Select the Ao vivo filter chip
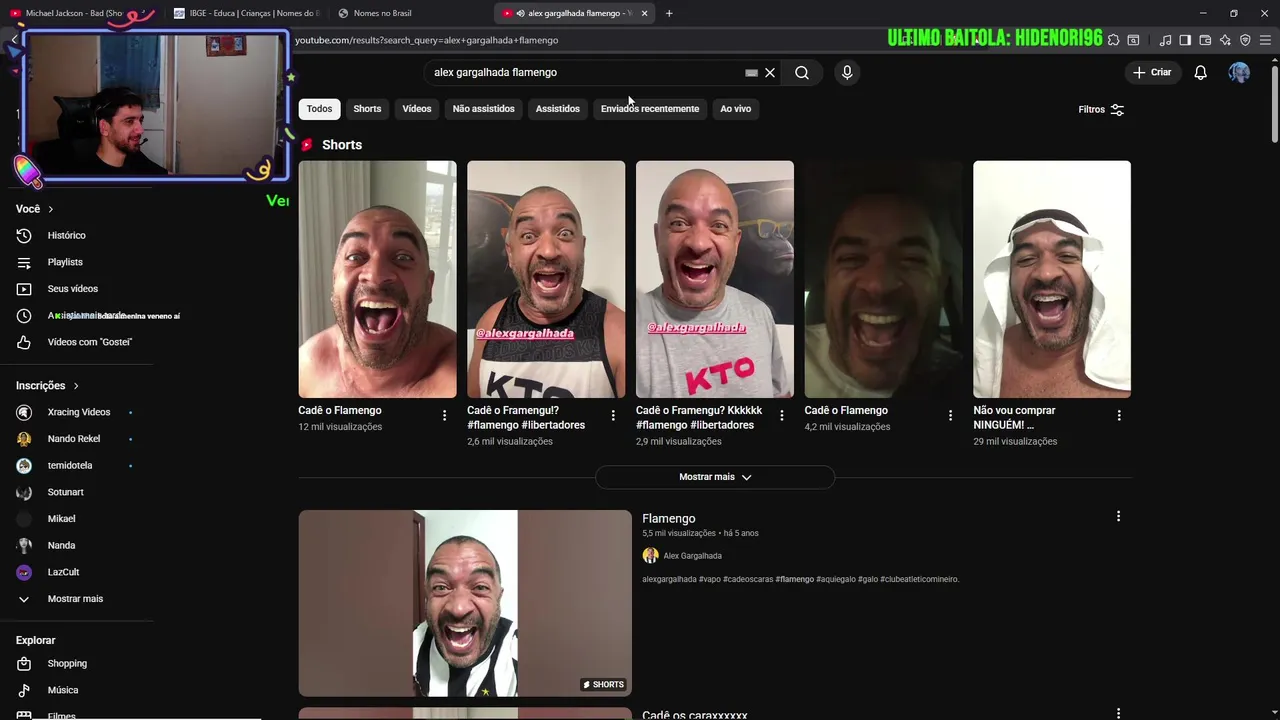The height and width of the screenshot is (720, 1280). (x=735, y=109)
